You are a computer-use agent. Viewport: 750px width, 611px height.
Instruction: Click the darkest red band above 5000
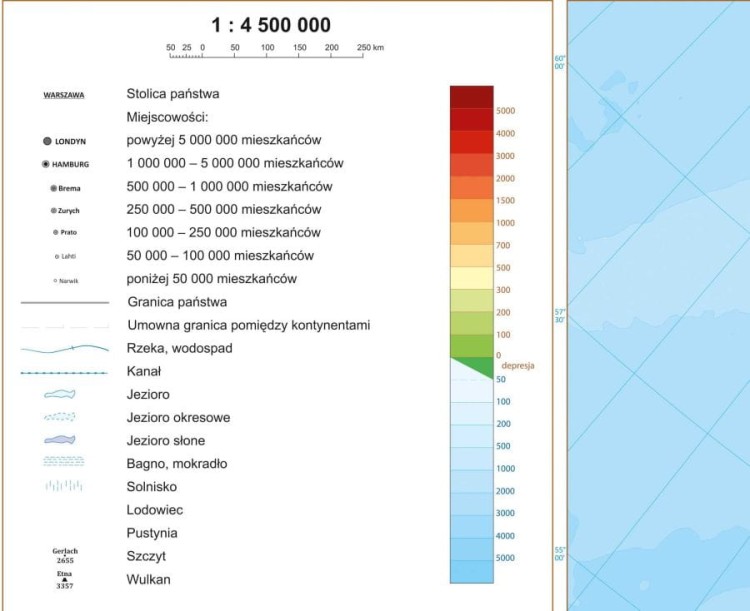click(x=472, y=97)
